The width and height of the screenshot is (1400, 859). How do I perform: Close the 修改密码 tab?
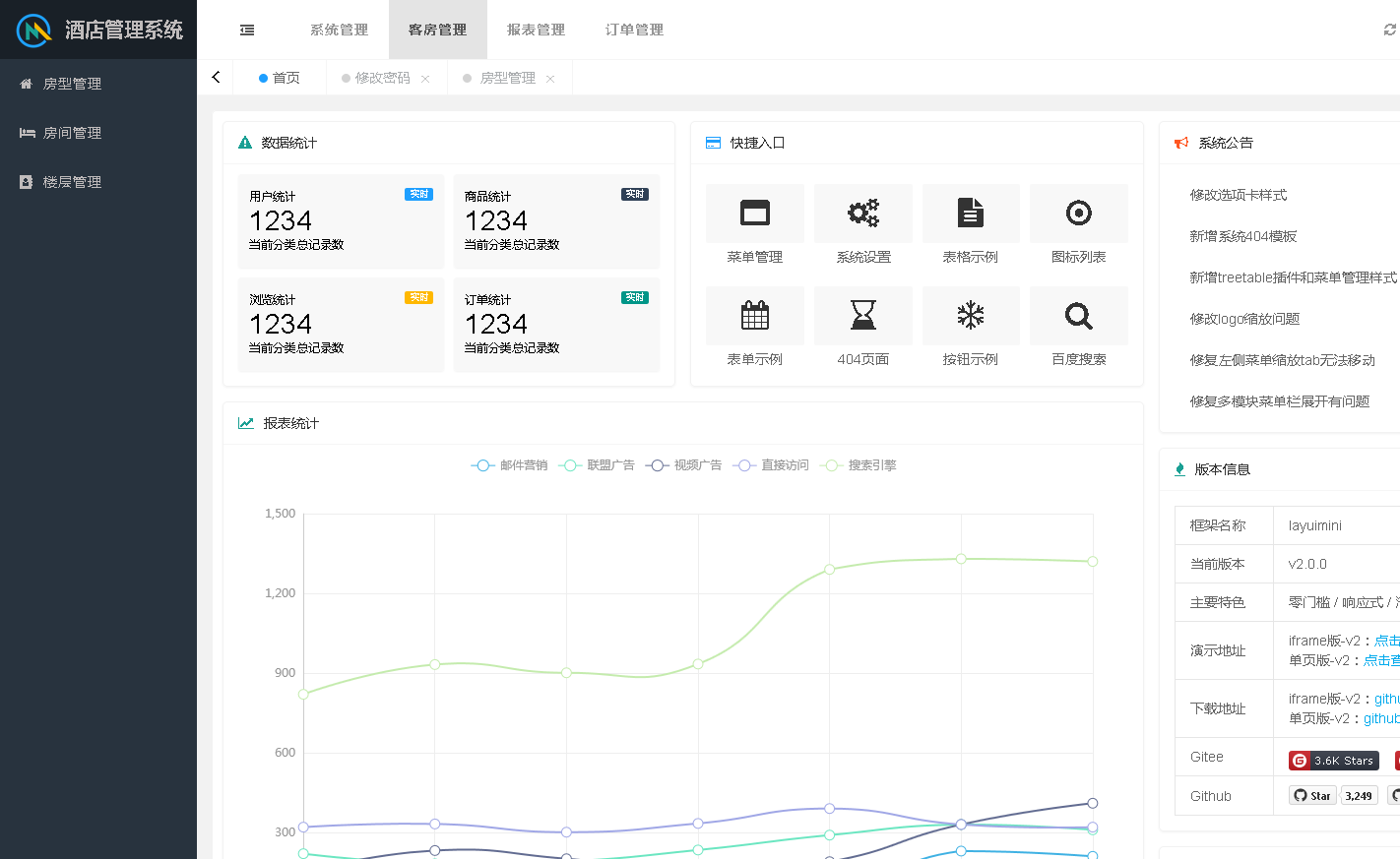pyautogui.click(x=425, y=79)
